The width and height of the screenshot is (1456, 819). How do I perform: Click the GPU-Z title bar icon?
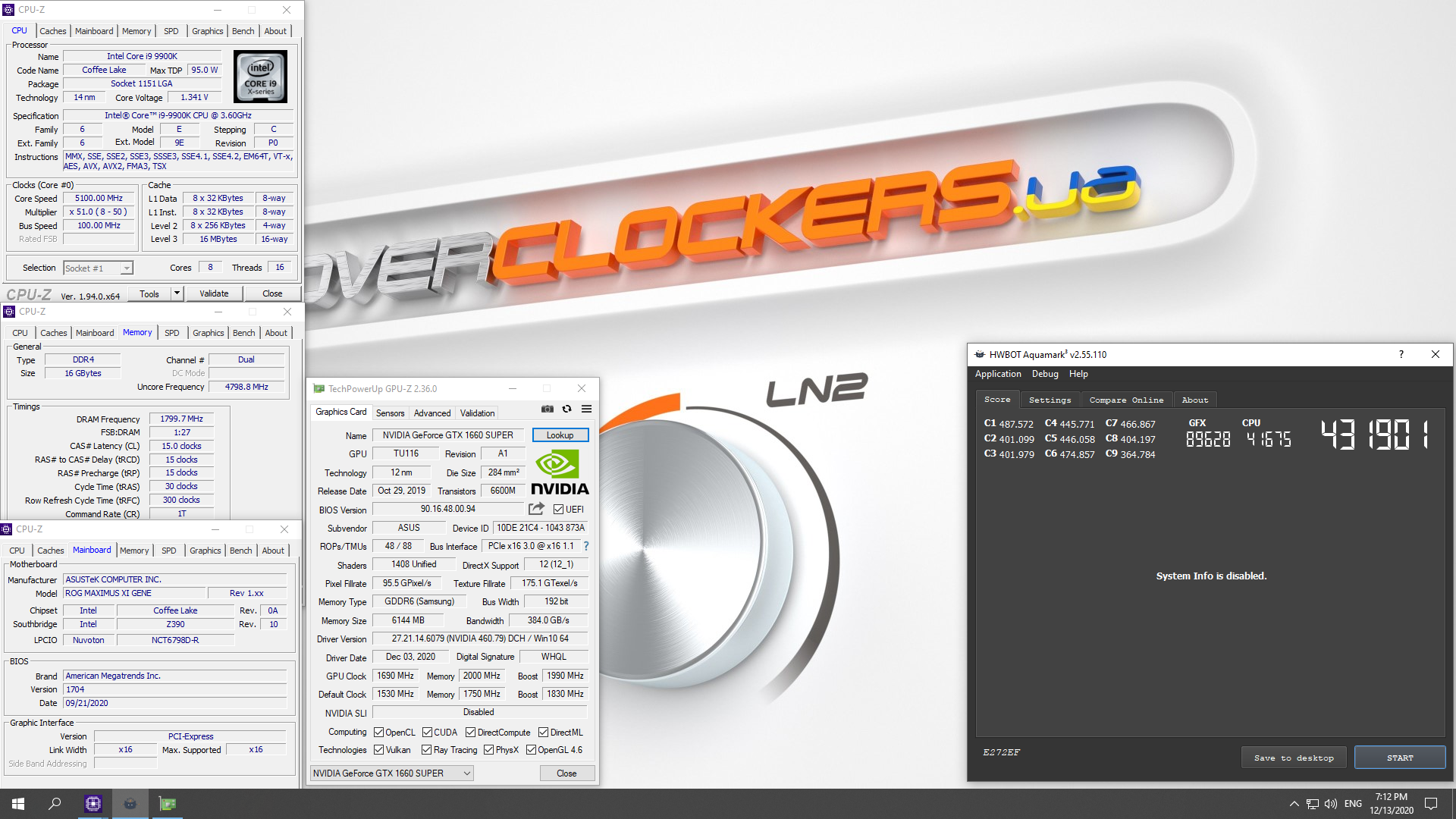[x=319, y=388]
